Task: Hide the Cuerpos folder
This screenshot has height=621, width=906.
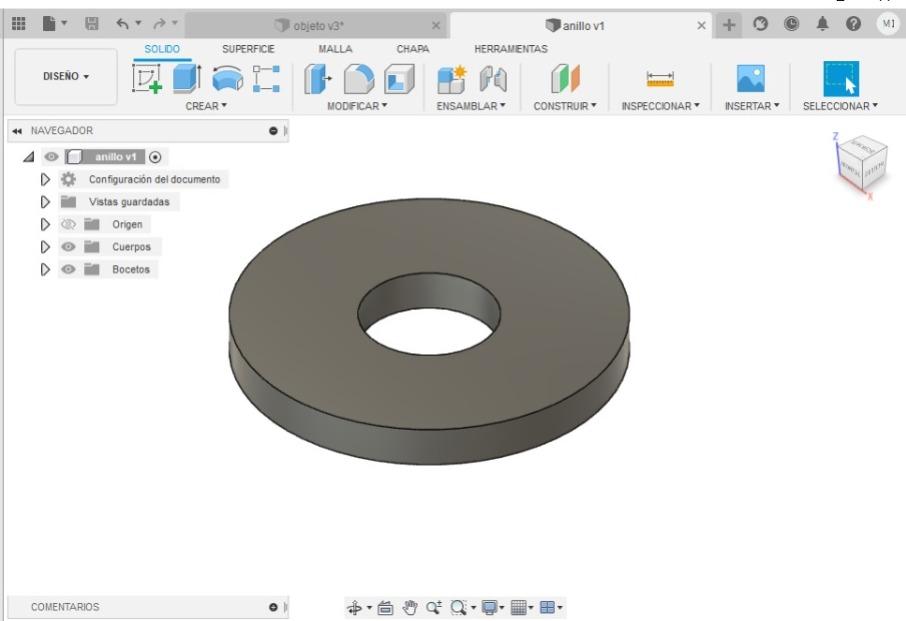Action: pyautogui.click(x=68, y=247)
